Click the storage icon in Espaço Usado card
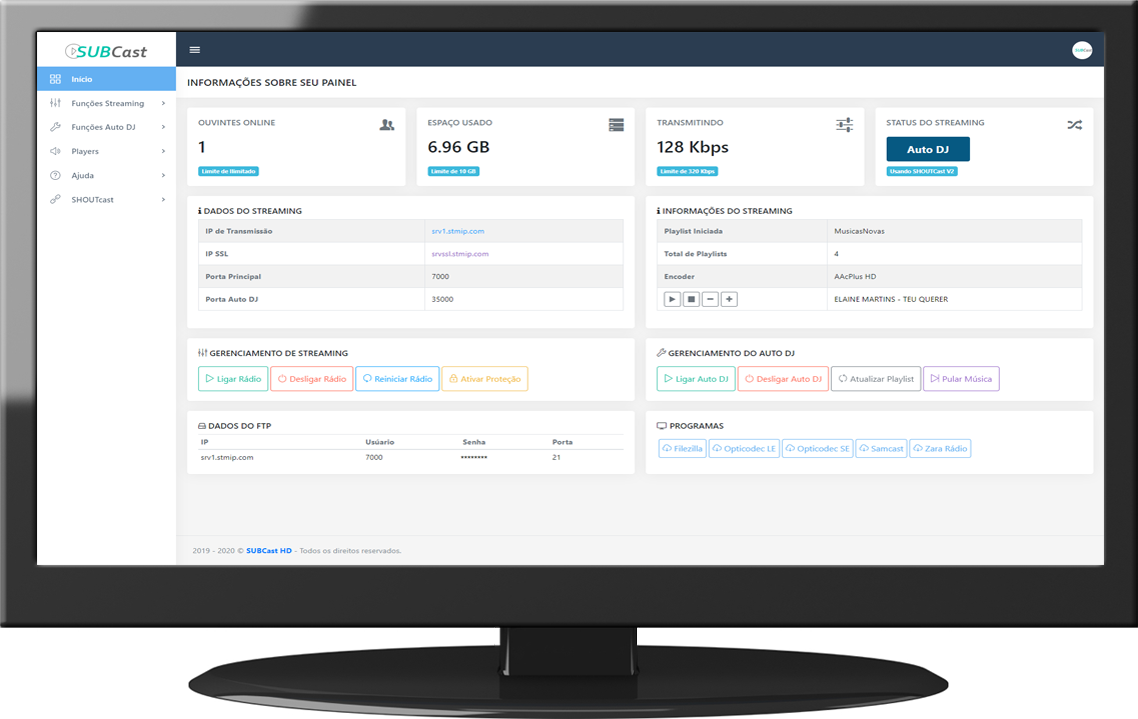 [x=616, y=125]
